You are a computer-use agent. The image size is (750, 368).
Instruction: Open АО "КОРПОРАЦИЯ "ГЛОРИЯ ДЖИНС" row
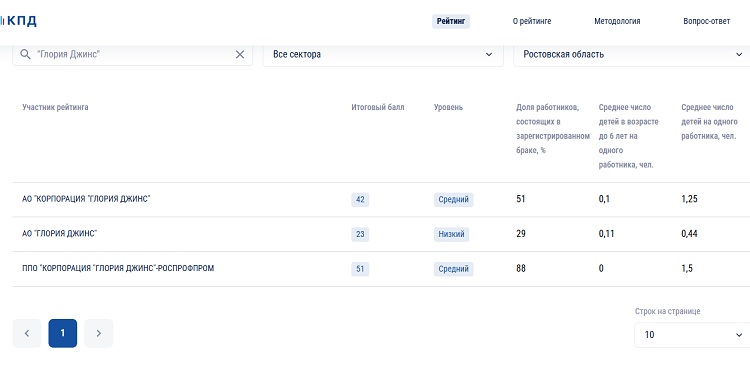point(87,199)
